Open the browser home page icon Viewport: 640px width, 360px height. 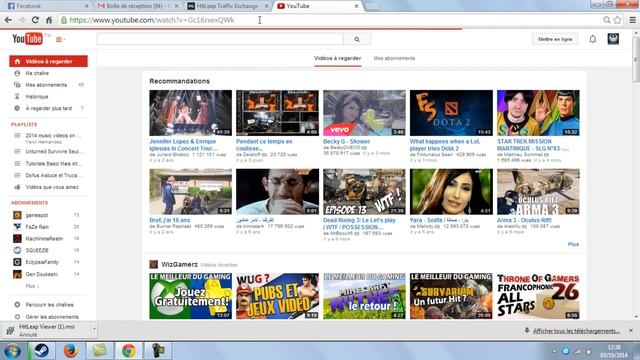tap(49, 20)
